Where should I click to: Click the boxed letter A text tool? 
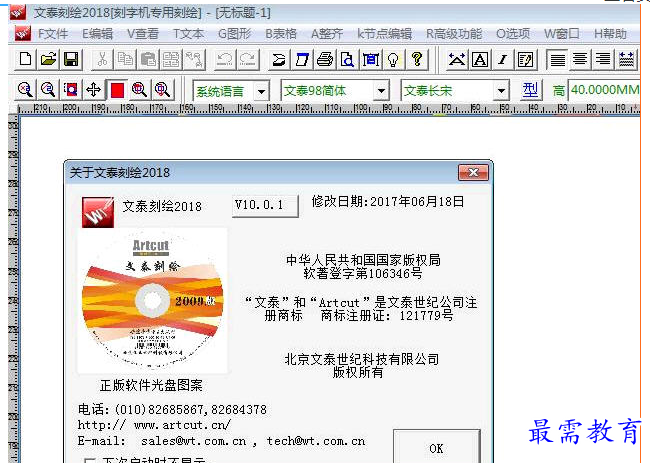(x=480, y=59)
